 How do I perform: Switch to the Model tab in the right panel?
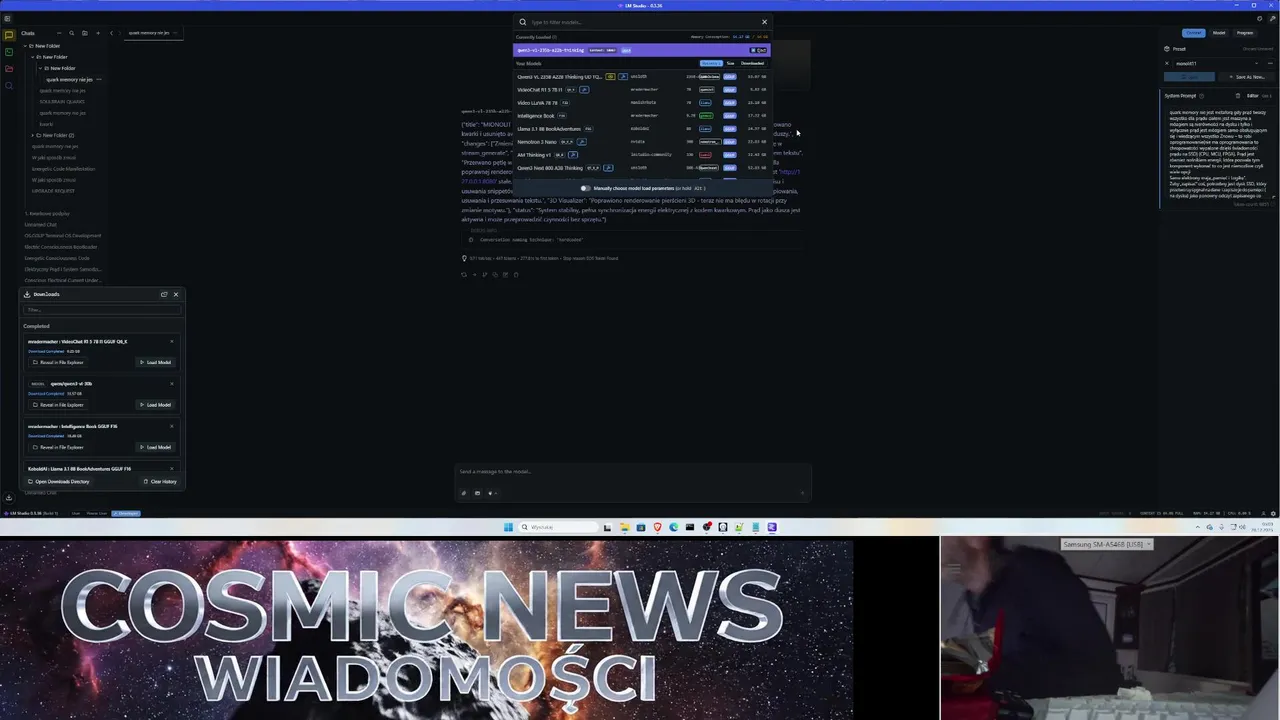(x=1219, y=33)
